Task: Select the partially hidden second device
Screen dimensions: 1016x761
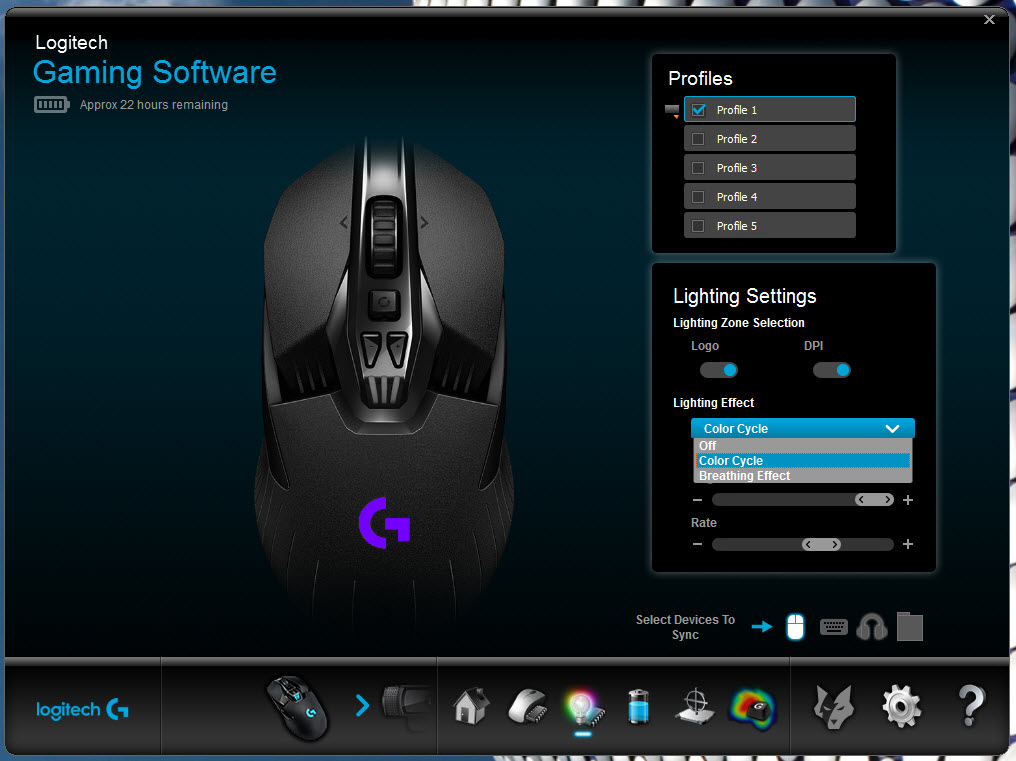Action: [x=406, y=704]
